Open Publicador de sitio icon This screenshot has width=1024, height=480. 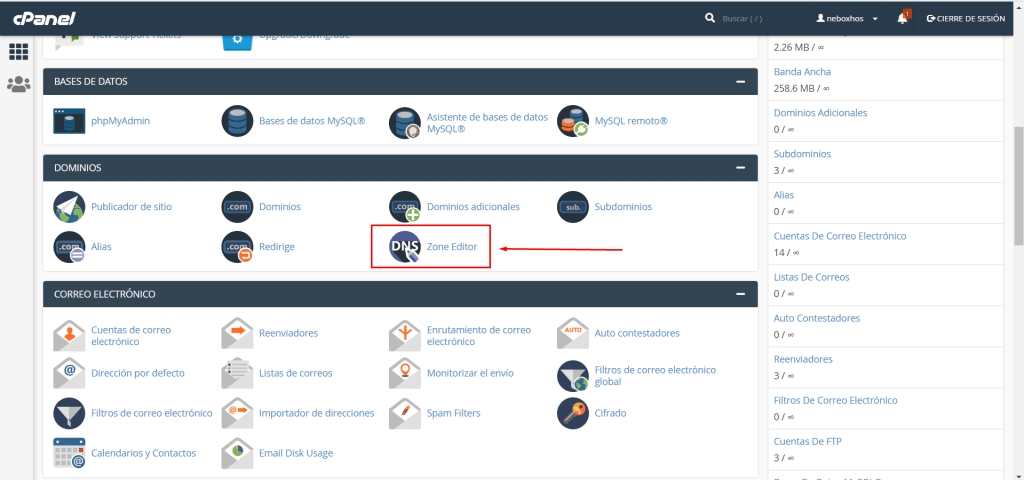[69, 207]
